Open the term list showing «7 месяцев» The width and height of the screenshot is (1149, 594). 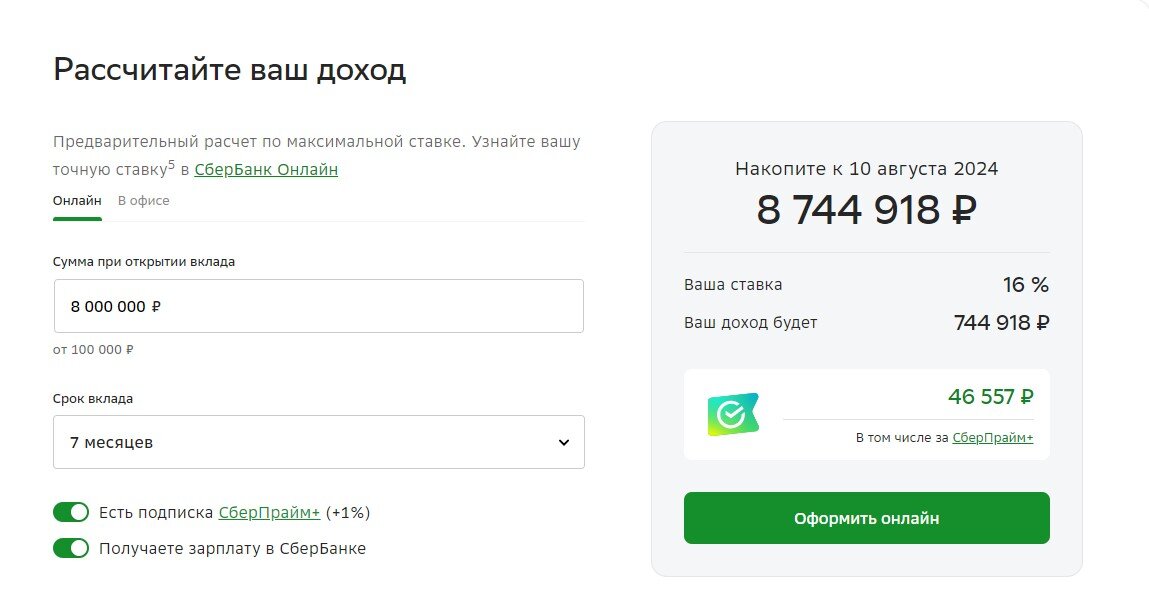tap(318, 442)
